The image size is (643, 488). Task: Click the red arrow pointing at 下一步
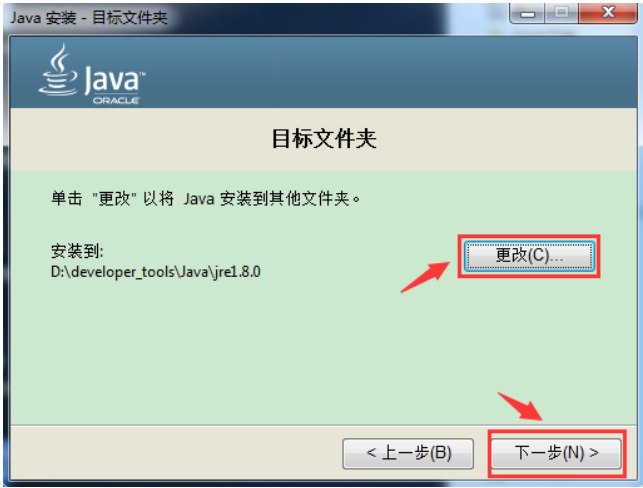point(520,406)
